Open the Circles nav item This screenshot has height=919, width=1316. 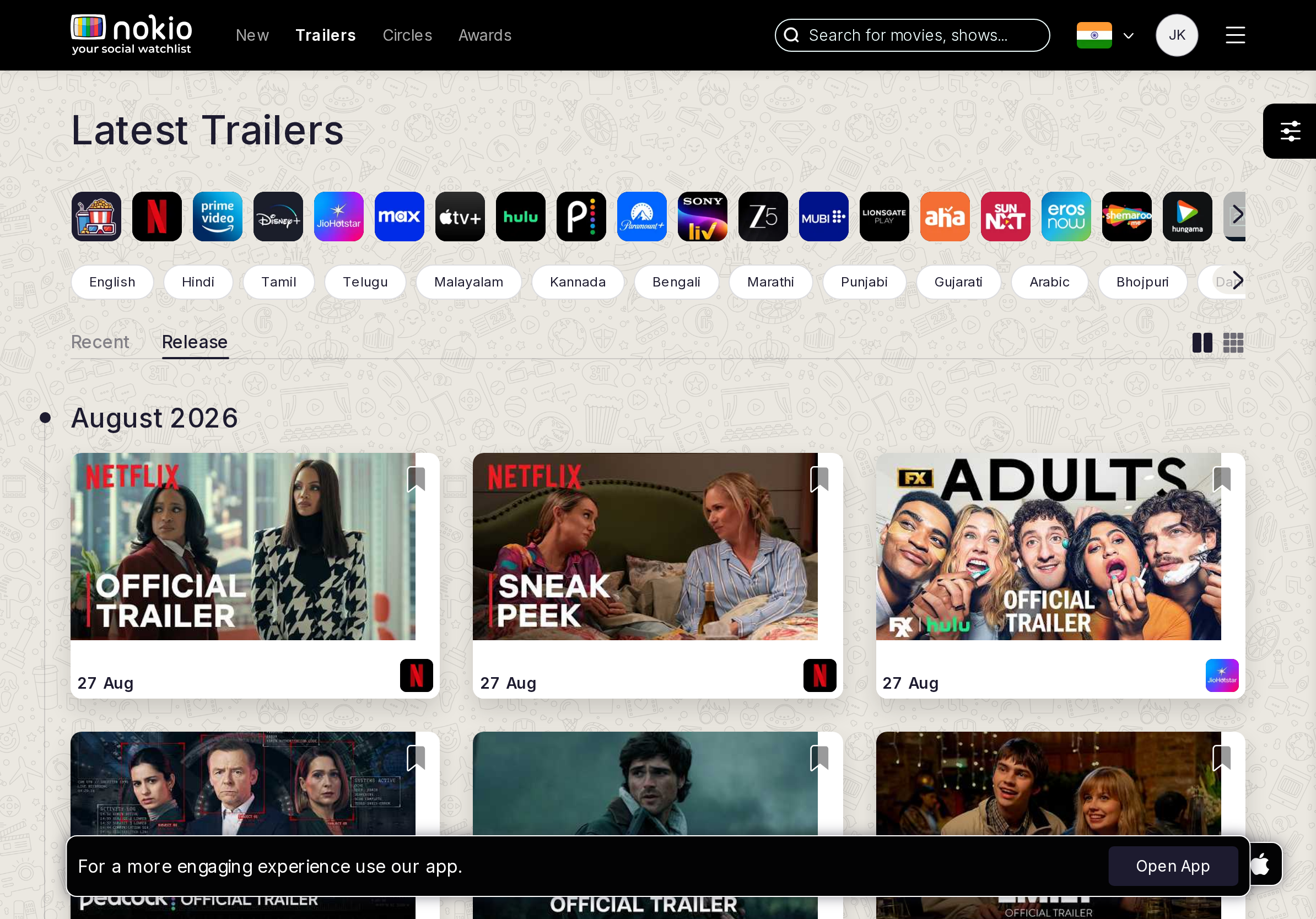coord(407,35)
